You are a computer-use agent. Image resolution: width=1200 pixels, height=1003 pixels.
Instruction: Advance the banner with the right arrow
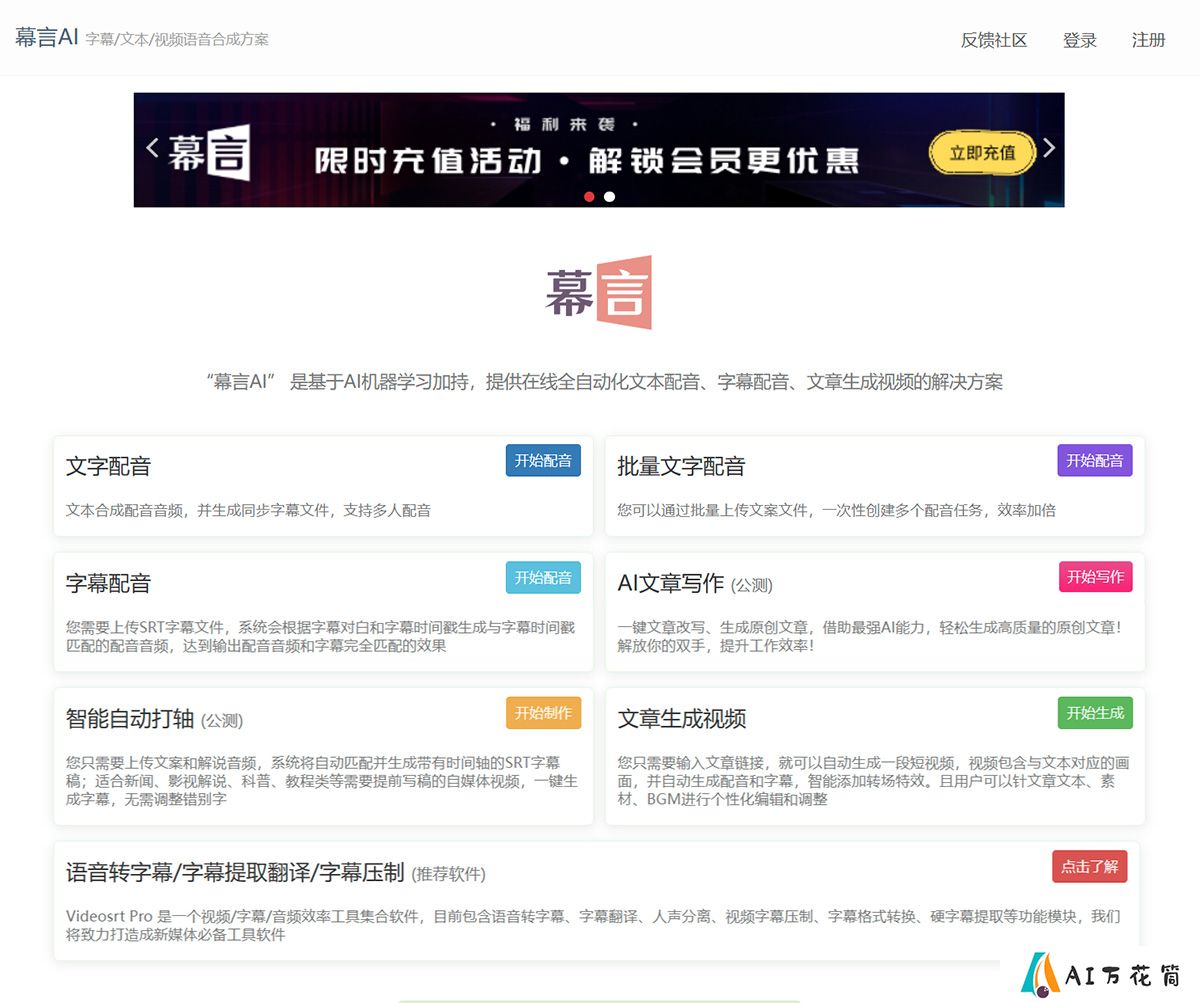pyautogui.click(x=1048, y=148)
